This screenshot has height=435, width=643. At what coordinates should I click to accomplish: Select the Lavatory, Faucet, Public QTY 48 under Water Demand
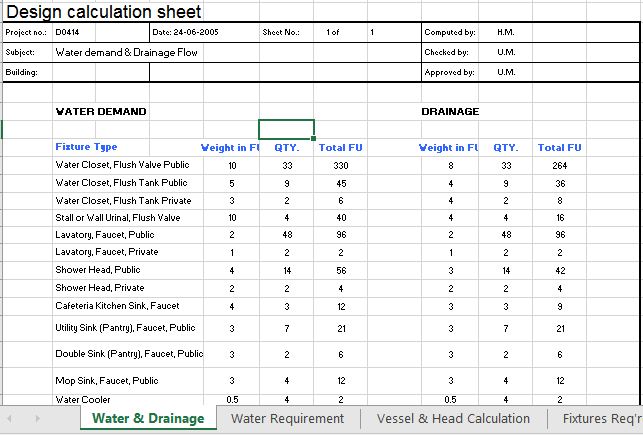coord(287,235)
